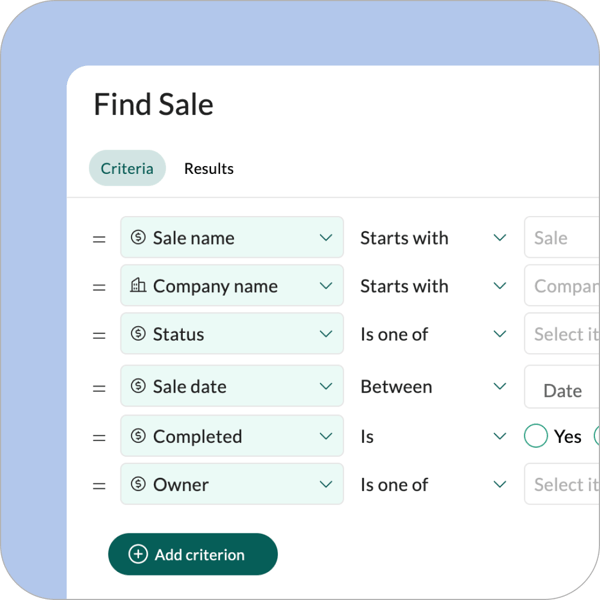Click the drag handle on Owner row
Screen dimensions: 600x600
[x=99, y=485]
